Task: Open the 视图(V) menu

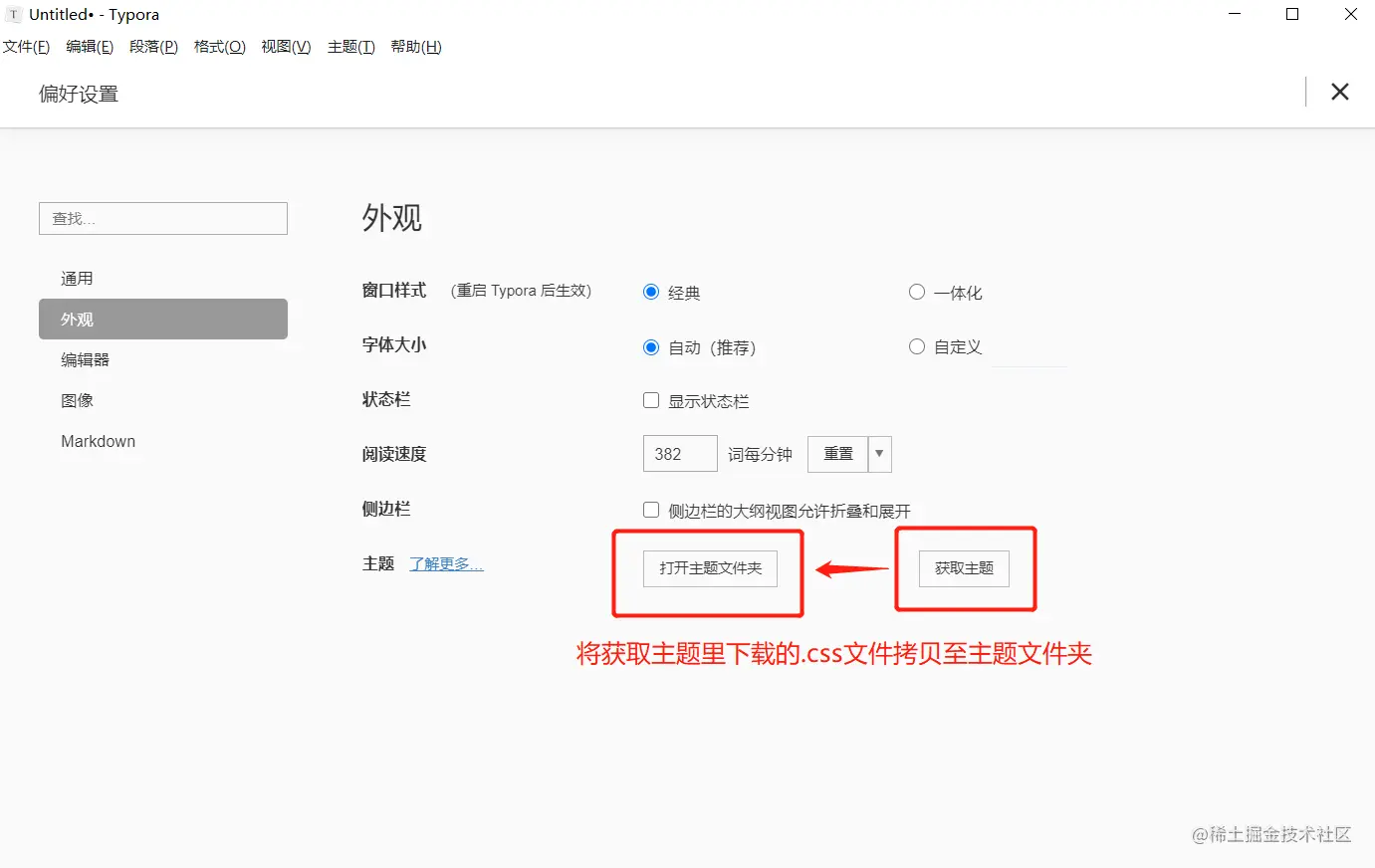Action: point(286,47)
